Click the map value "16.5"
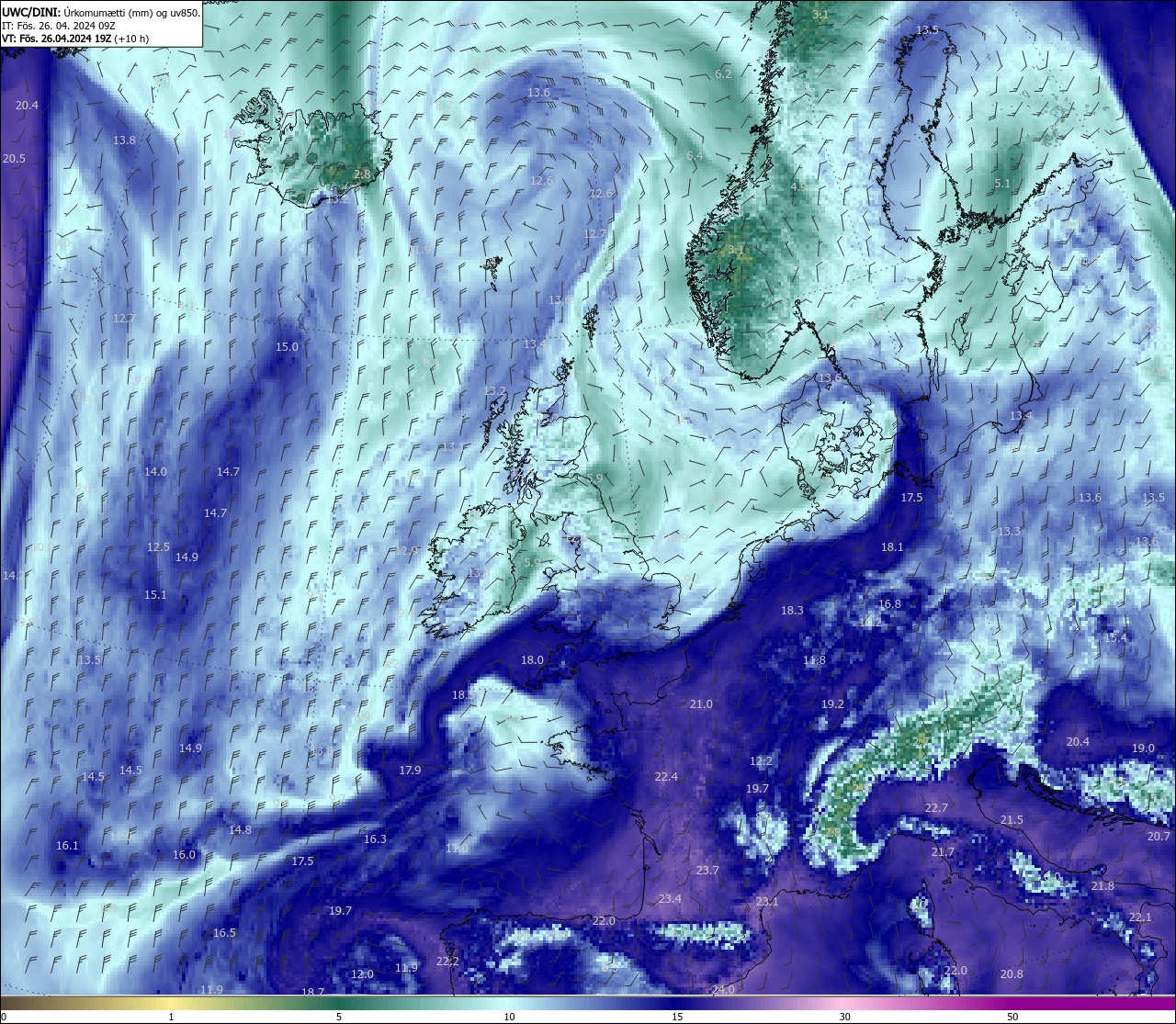 (224, 933)
